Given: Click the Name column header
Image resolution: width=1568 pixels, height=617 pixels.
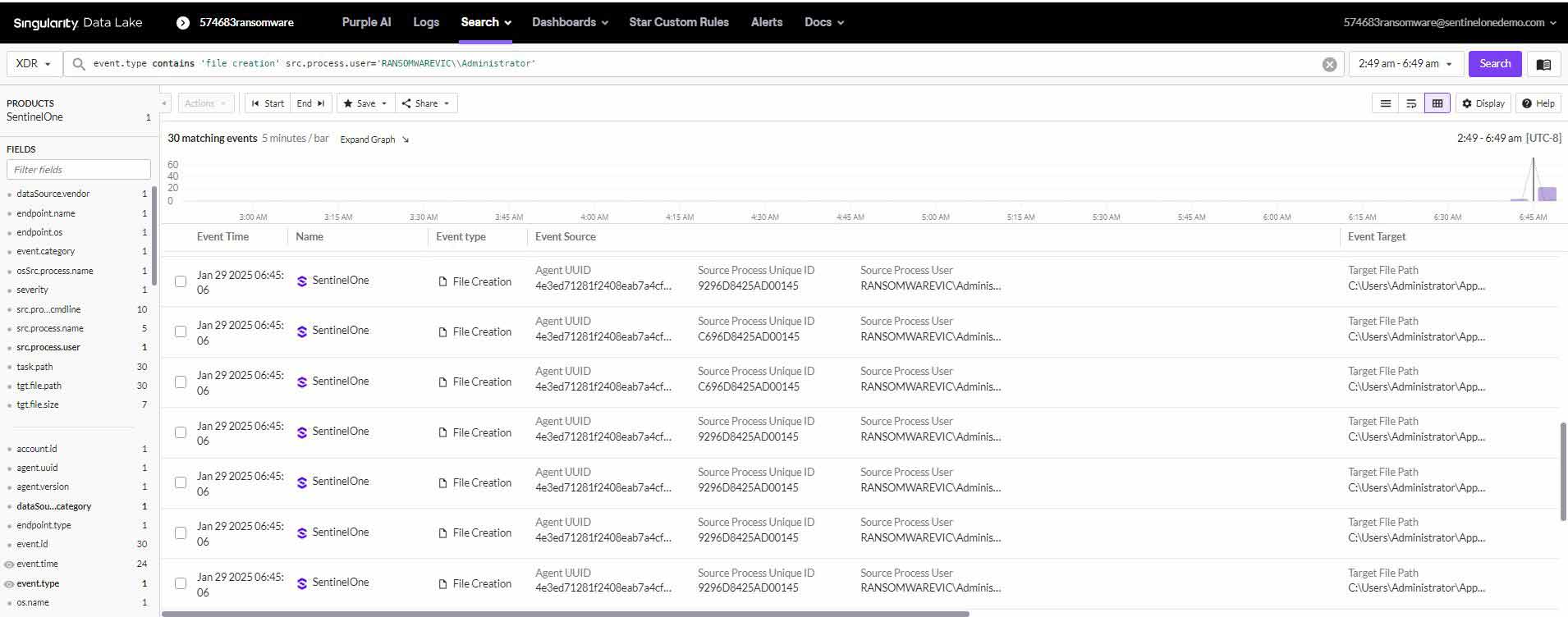Looking at the screenshot, I should [x=309, y=237].
